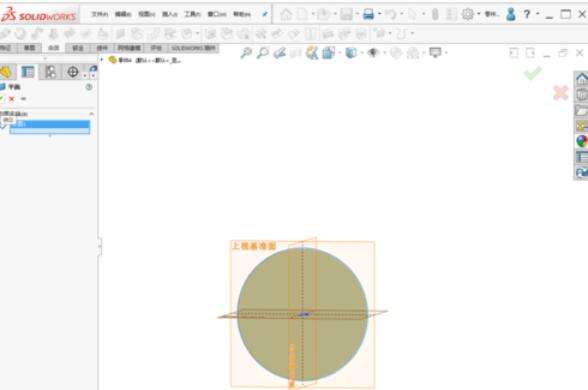Click the New document icon

coord(302,14)
